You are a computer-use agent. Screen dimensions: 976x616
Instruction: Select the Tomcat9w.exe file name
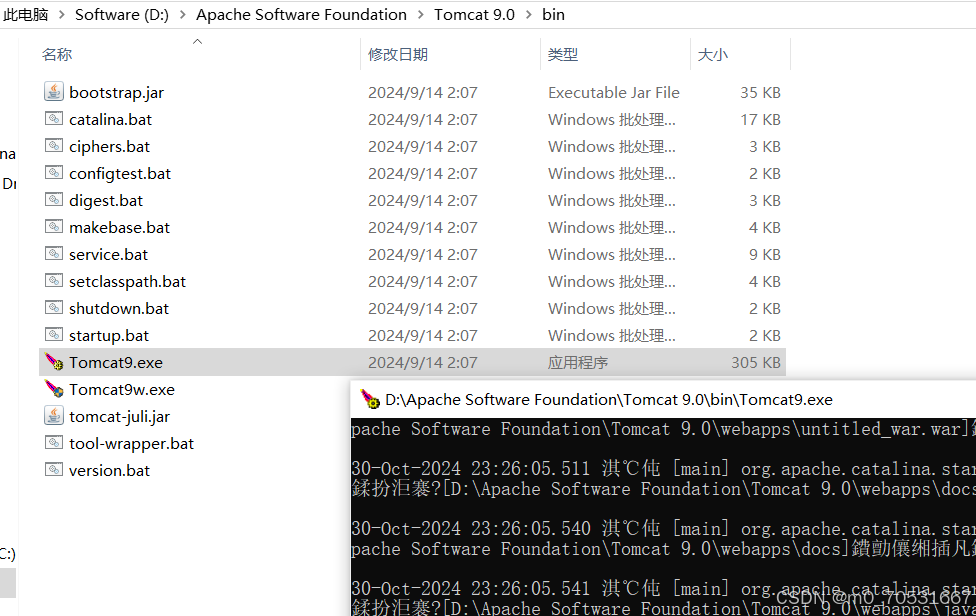[122, 389]
